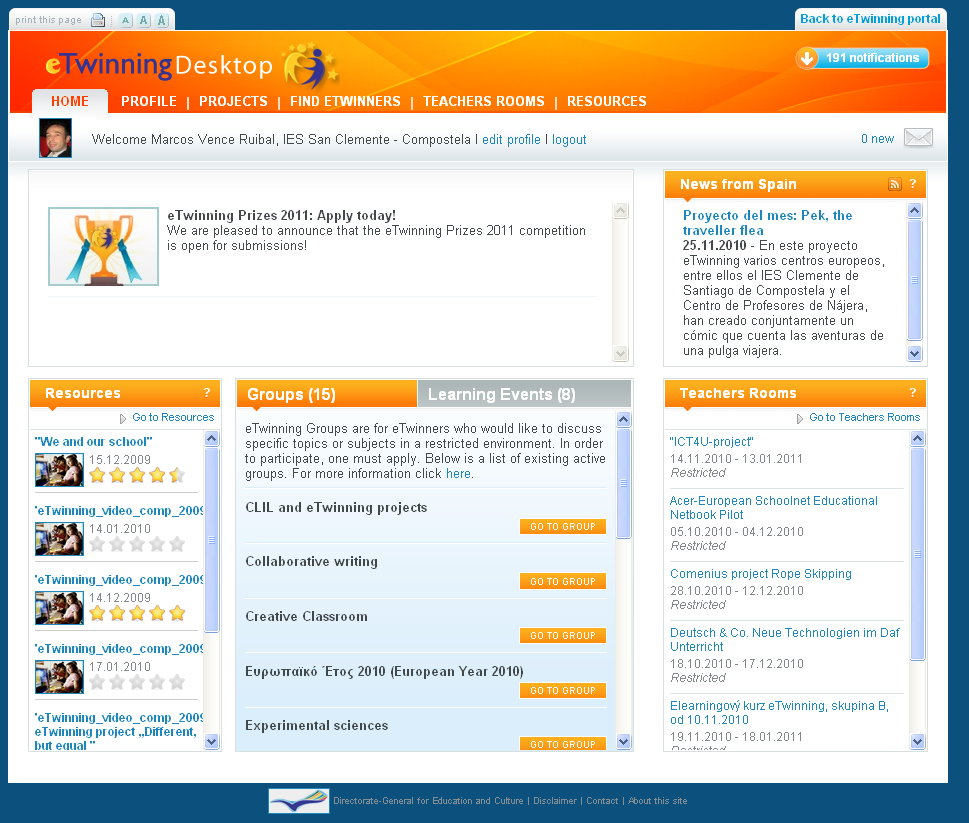
Task: Open help question mark in News from Spain
Action: (x=913, y=184)
